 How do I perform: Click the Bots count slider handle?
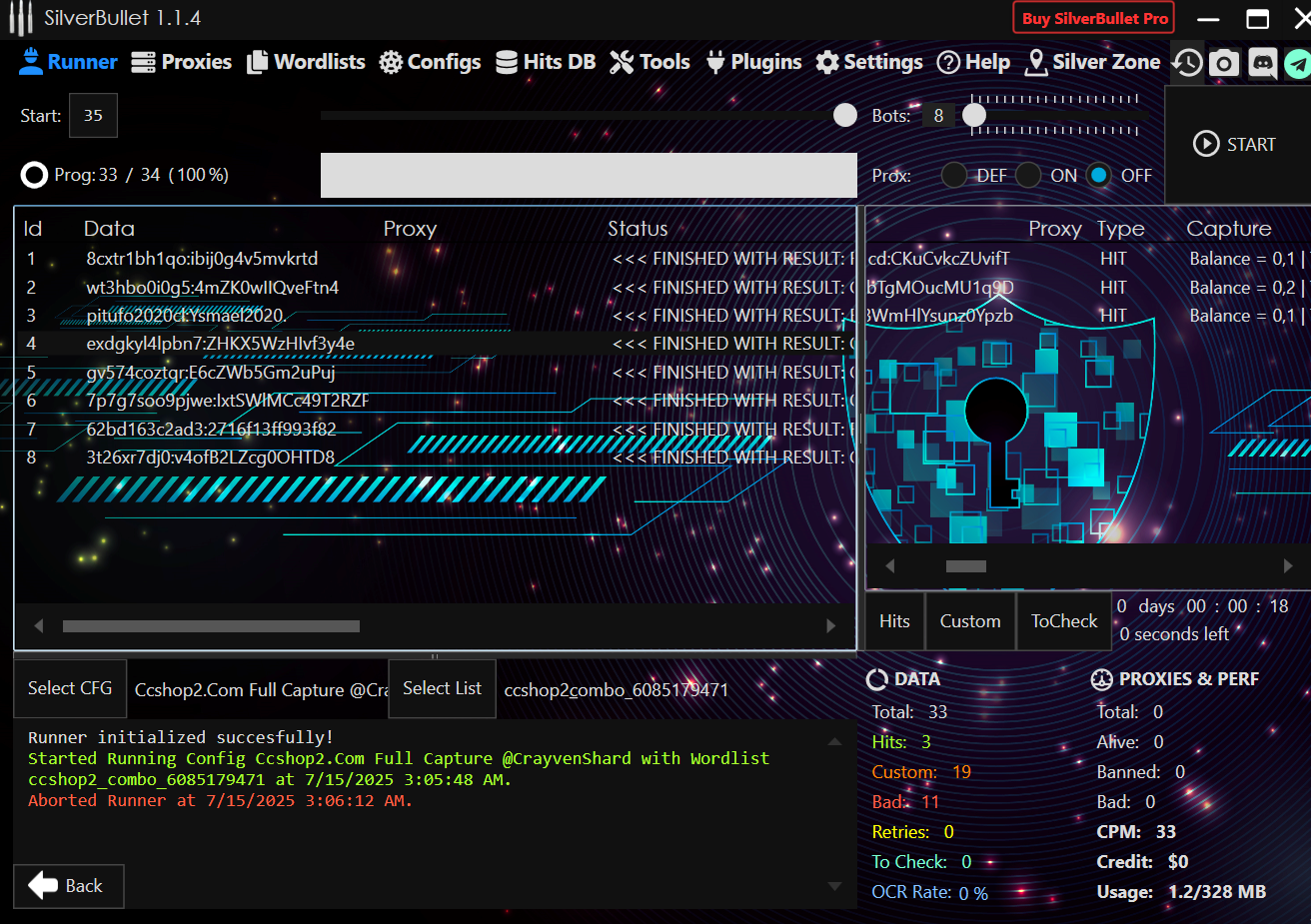[974, 116]
